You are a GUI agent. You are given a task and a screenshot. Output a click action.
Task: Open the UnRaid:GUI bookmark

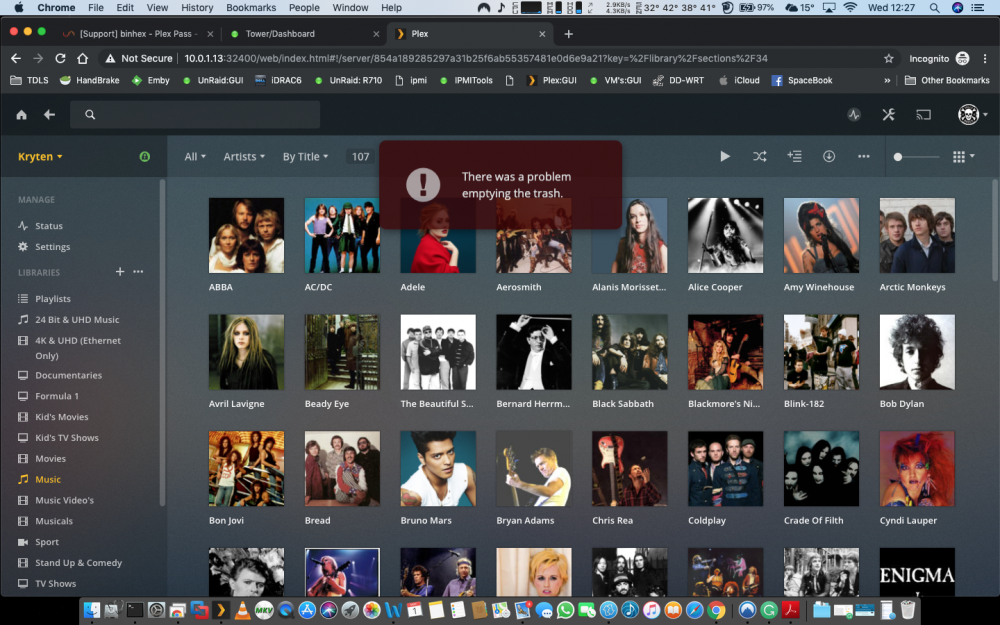213,80
